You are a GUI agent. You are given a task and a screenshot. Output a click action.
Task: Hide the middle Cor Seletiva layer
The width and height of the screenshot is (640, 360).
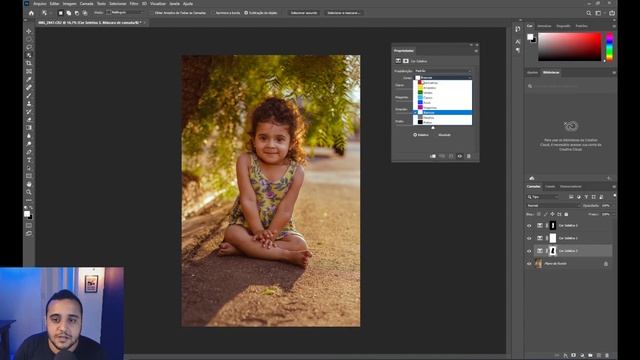click(529, 238)
